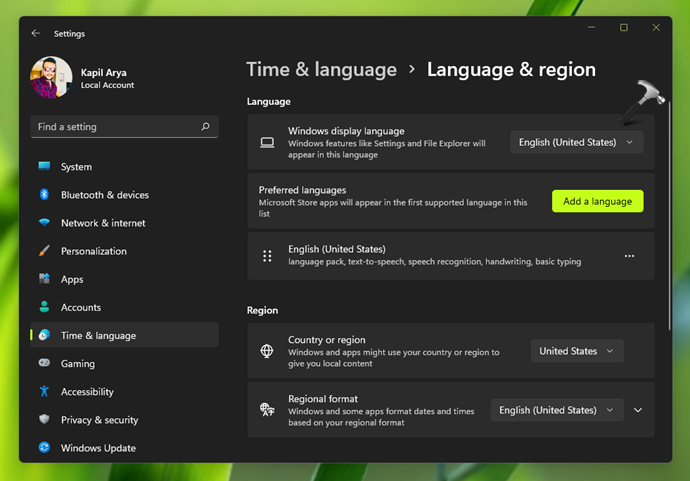Open Windows display language dropdown
This screenshot has width=690, height=481.
pyautogui.click(x=576, y=142)
